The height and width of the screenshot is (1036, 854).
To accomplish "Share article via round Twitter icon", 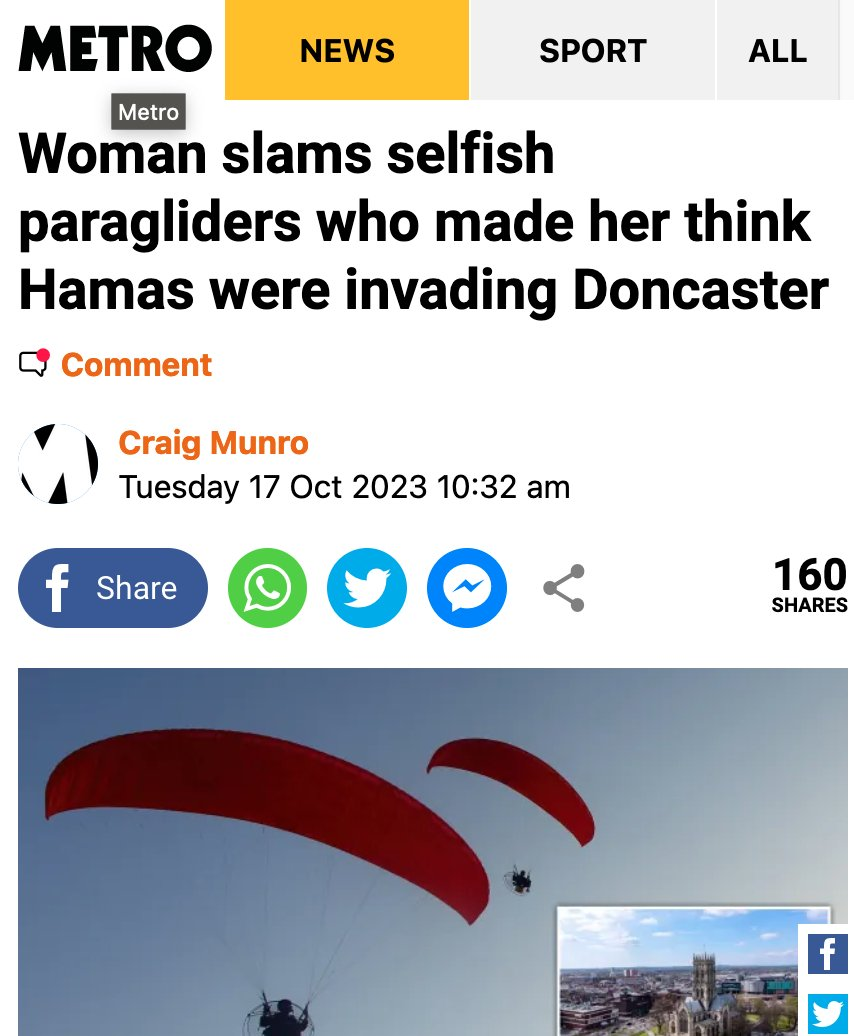I will (x=367, y=588).
